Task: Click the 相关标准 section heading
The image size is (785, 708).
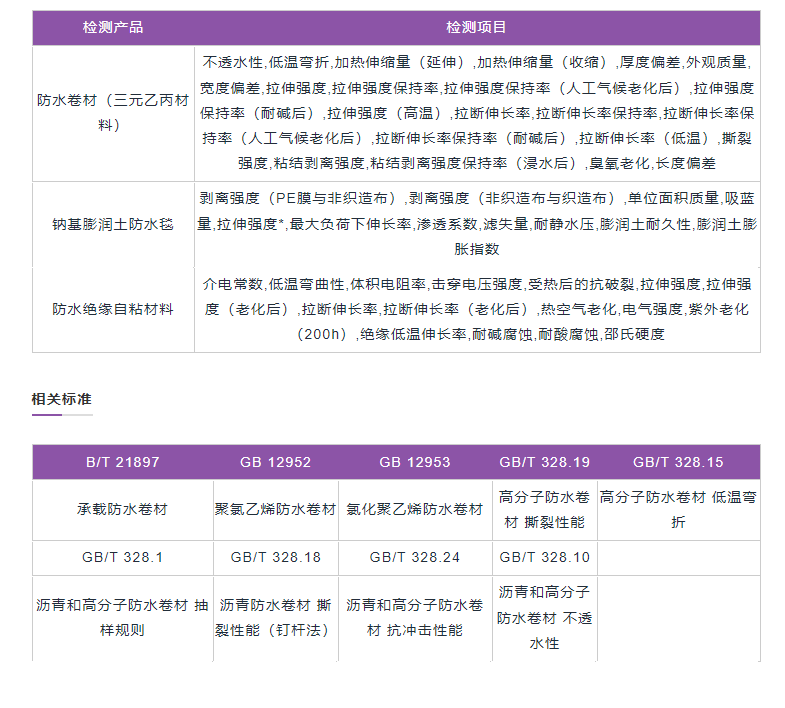Action: pyautogui.click(x=61, y=399)
